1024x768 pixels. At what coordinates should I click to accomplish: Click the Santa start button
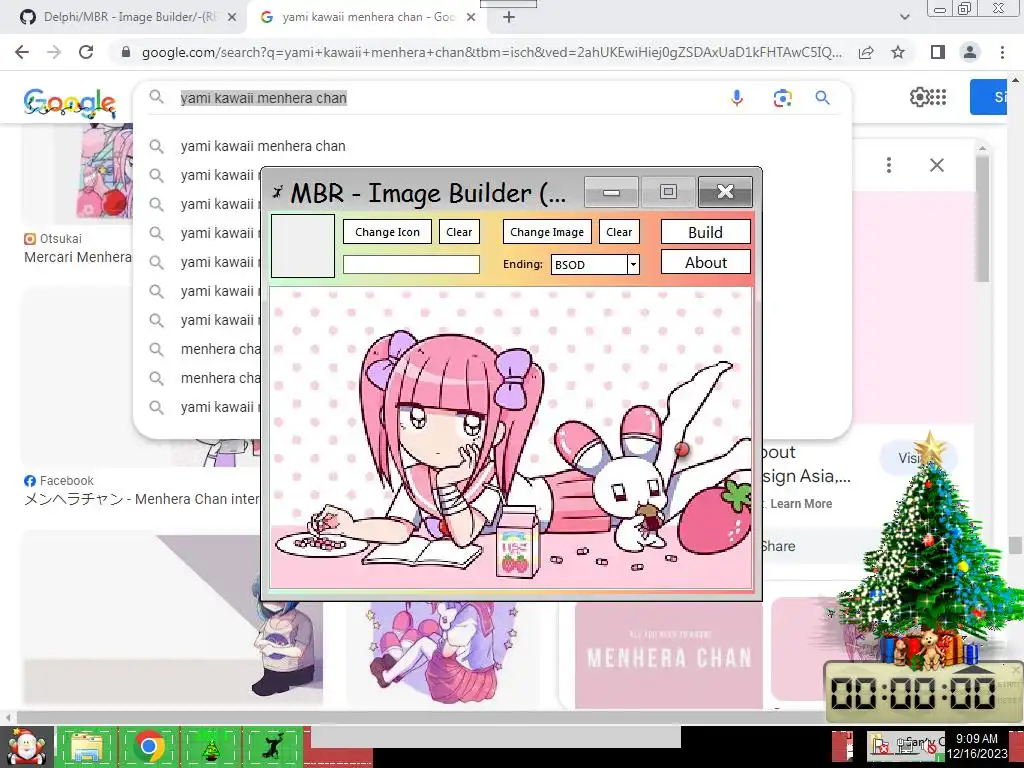click(26, 747)
